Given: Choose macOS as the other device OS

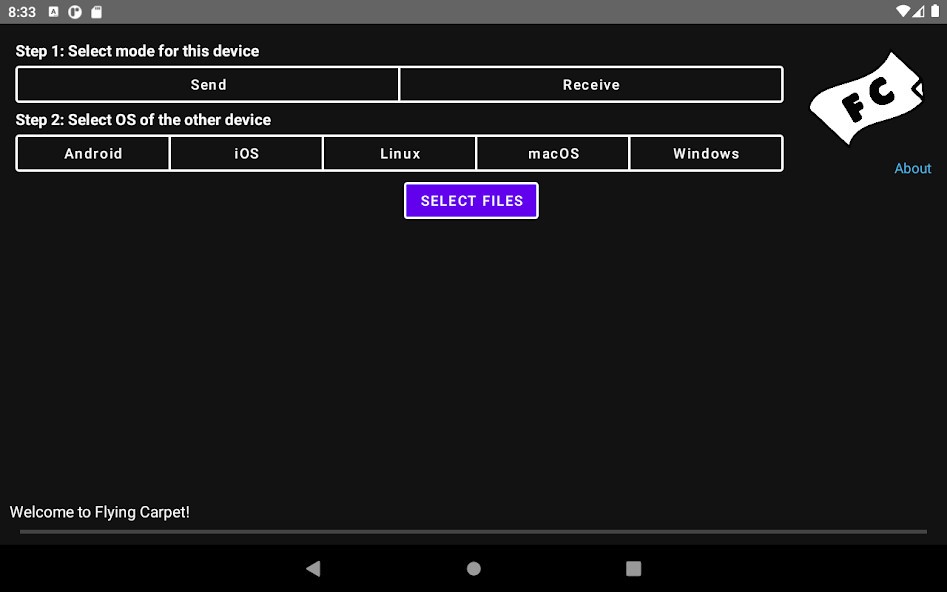Looking at the screenshot, I should click(553, 153).
